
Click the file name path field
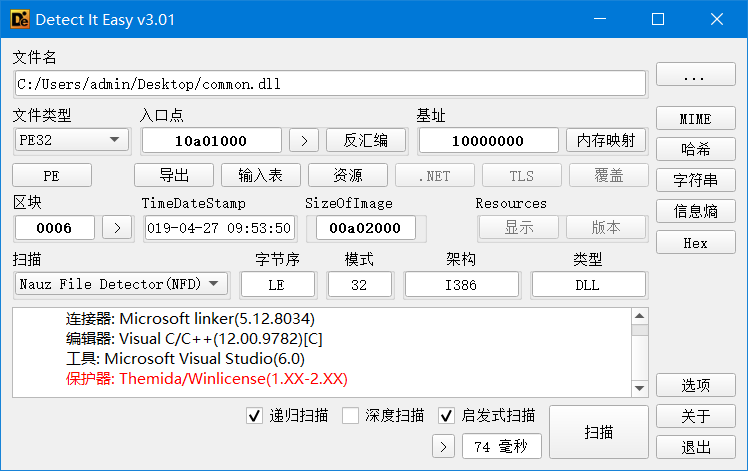(330, 84)
